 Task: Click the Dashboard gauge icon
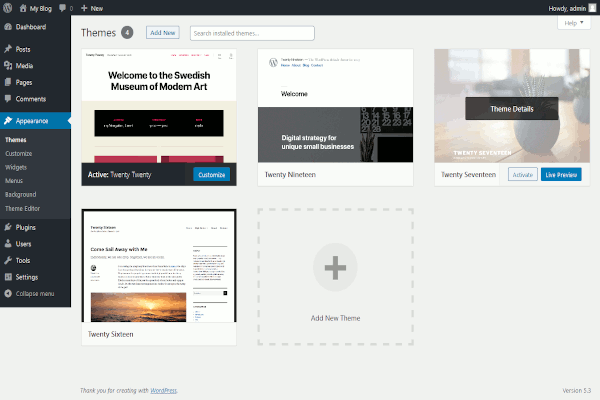8,27
